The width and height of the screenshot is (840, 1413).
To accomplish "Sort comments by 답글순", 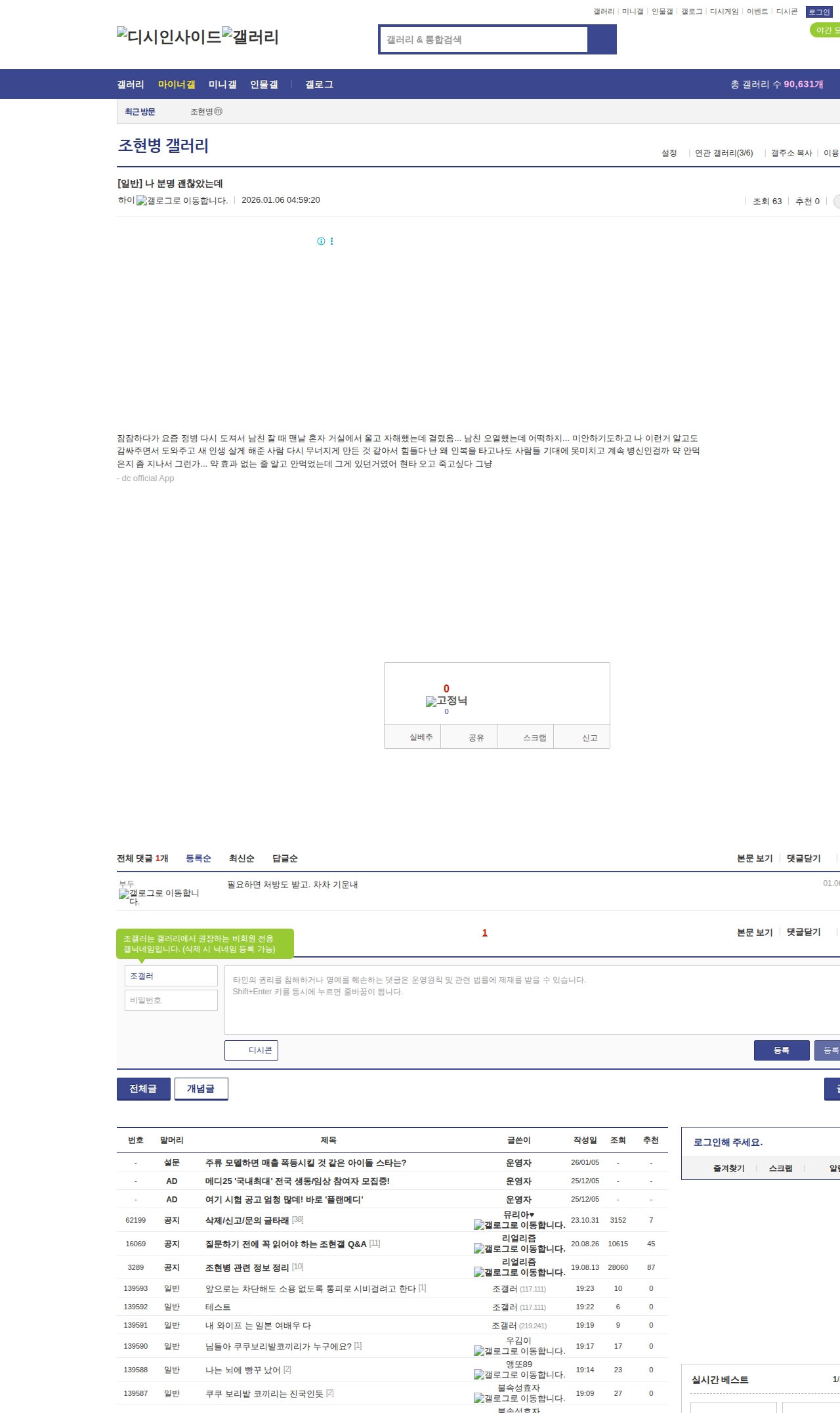I will point(285,858).
